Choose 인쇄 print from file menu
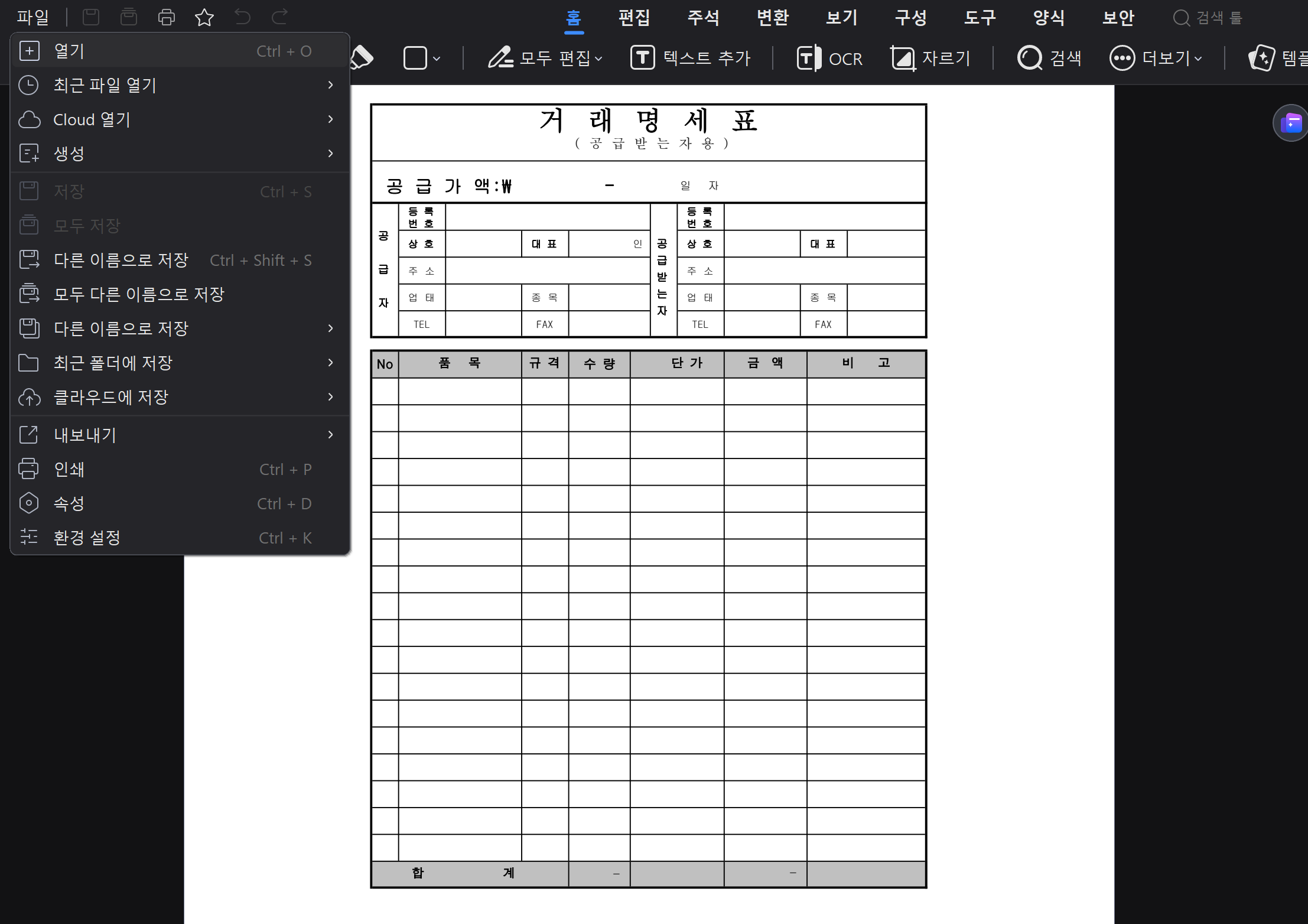The image size is (1308, 924). (180, 469)
